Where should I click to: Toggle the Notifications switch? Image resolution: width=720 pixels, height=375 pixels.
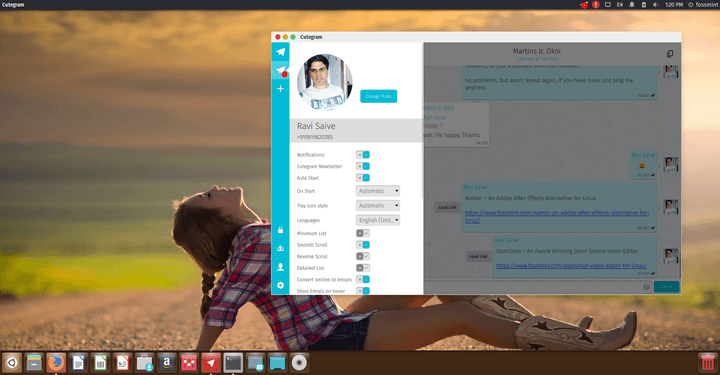(363, 155)
